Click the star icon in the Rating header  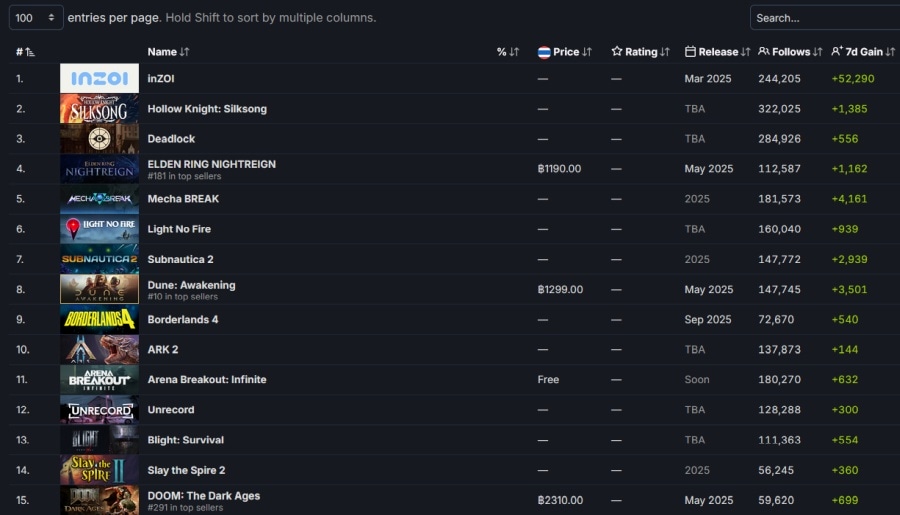616,51
